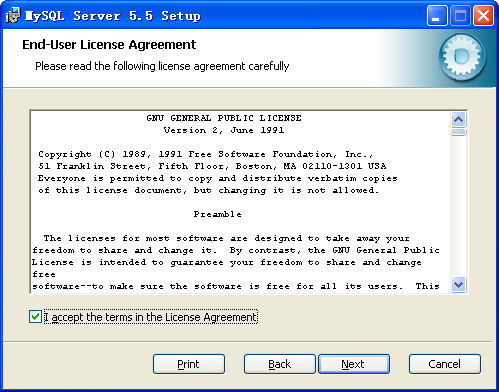Screen dimensions: 499x392
Task: Go Back to the previous setup step
Action: 279,364
